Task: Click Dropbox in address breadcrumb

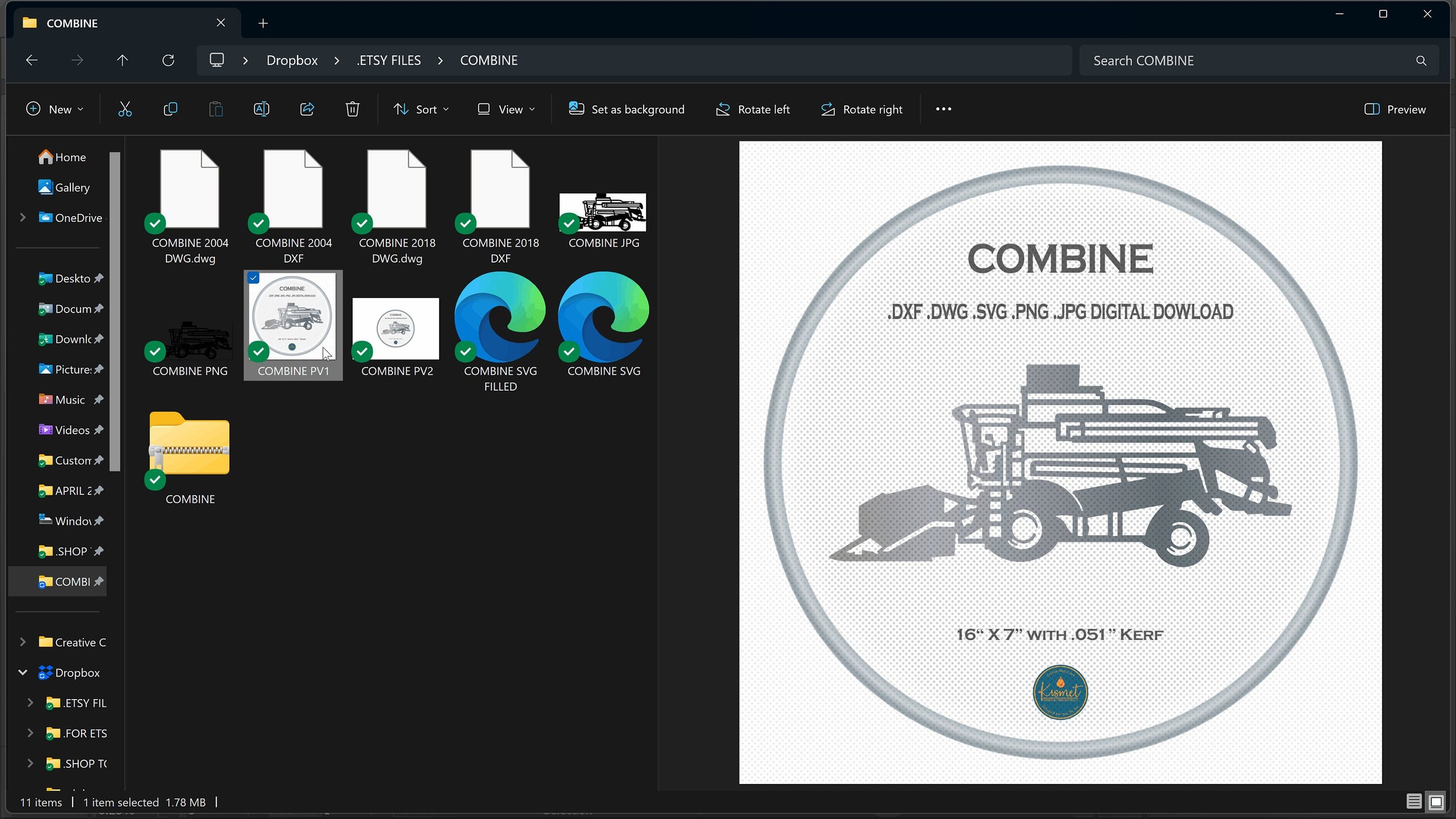Action: point(292,61)
